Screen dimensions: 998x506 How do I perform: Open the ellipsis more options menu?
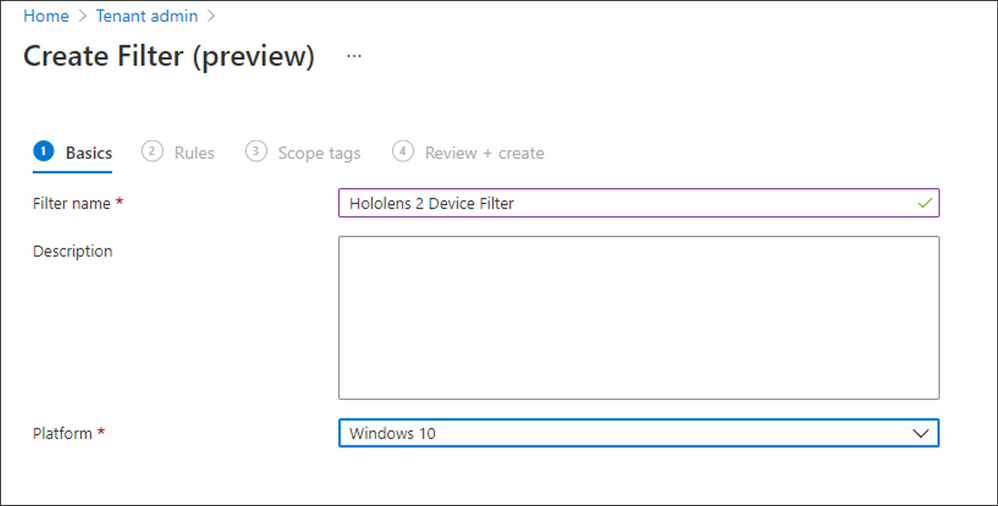[x=354, y=56]
